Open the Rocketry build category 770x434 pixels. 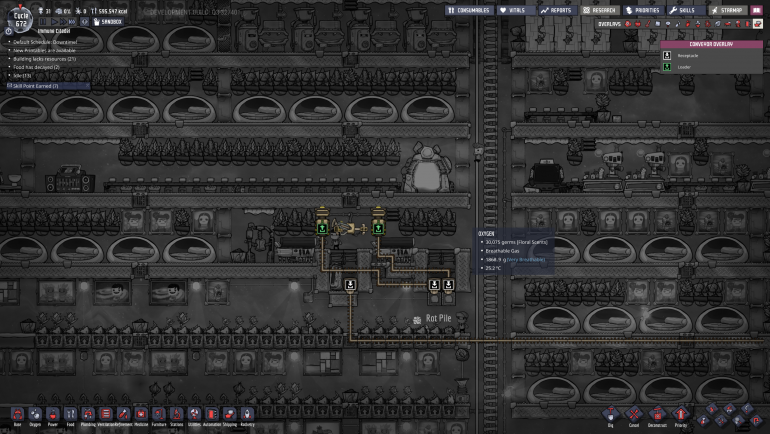pos(248,415)
